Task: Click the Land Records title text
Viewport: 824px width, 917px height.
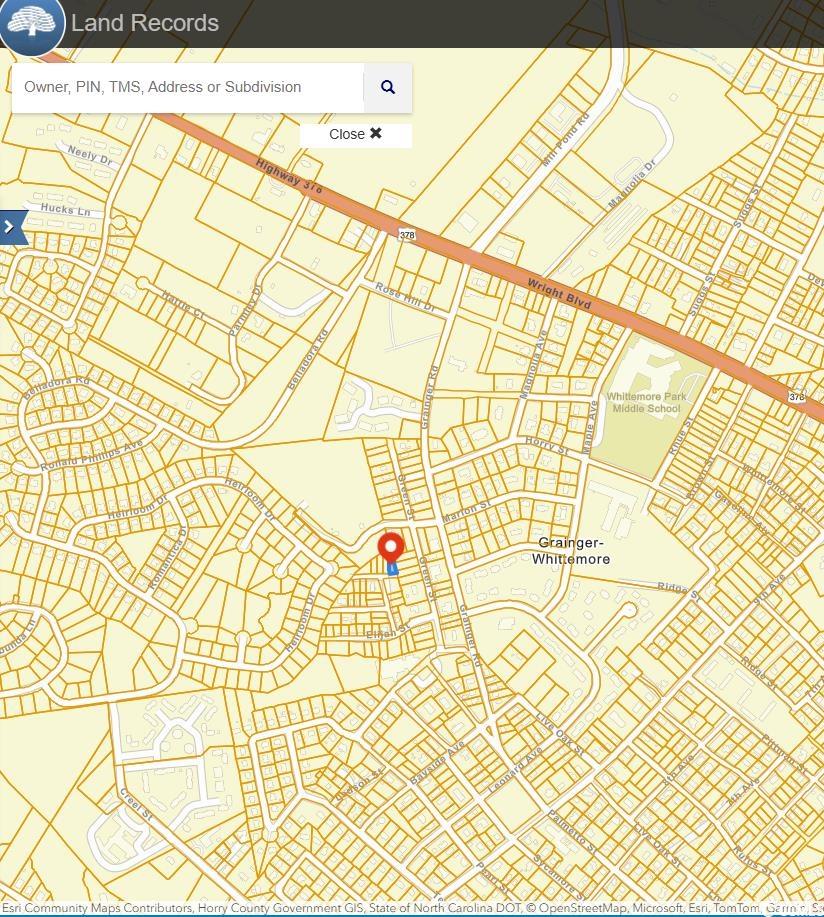Action: click(x=145, y=23)
